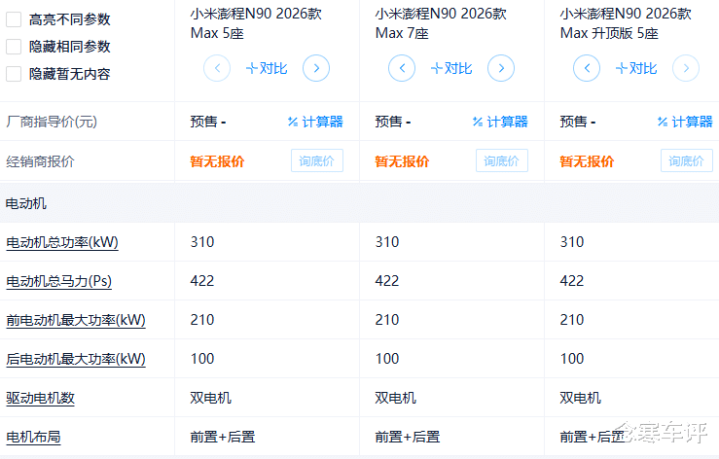Click 暂无报价 text in Max 5座 column
The image size is (719, 459).
coord(217,161)
